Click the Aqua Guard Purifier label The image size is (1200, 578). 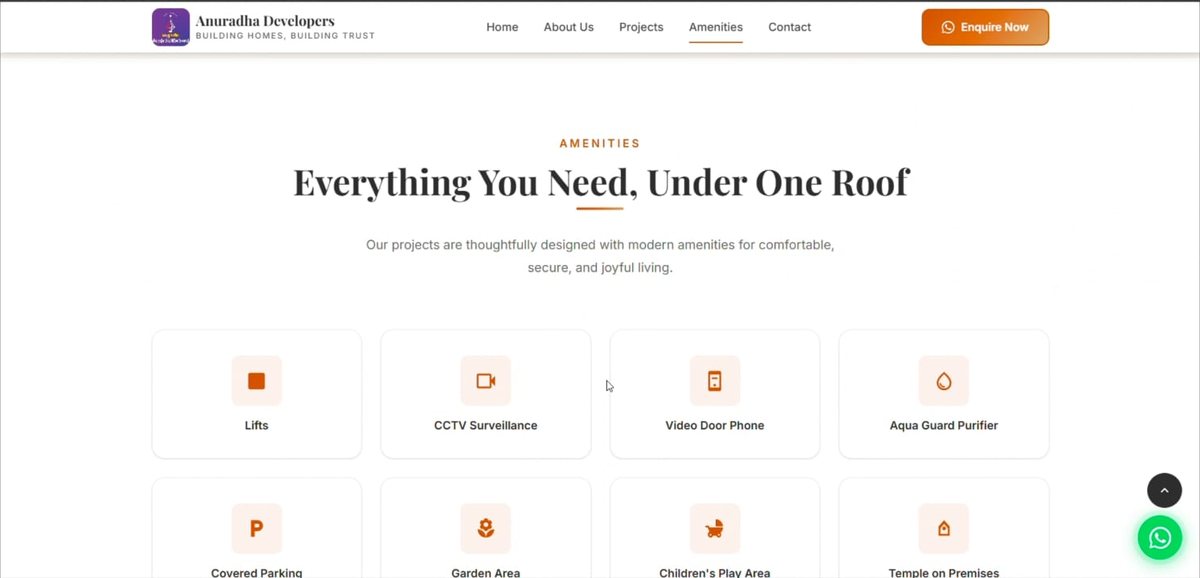pyautogui.click(x=944, y=425)
